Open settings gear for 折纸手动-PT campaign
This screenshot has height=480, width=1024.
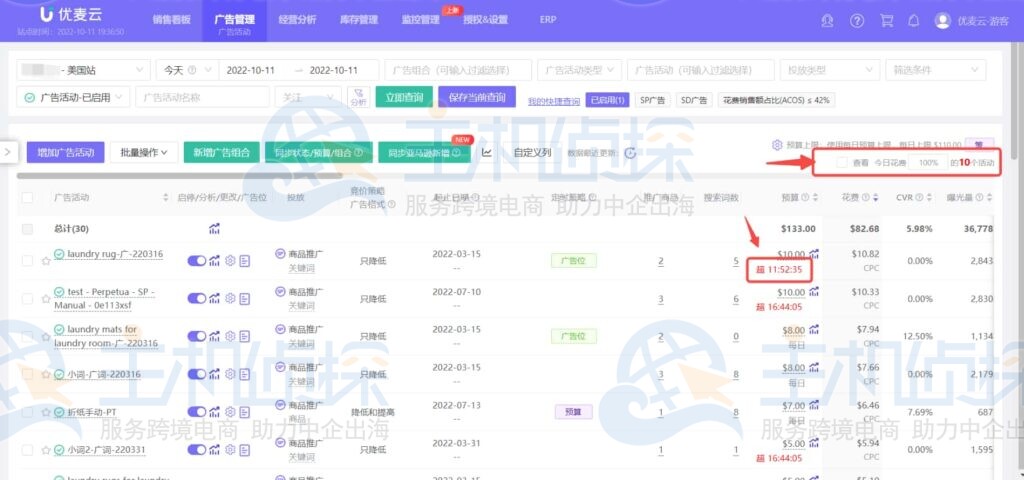pyautogui.click(x=230, y=412)
